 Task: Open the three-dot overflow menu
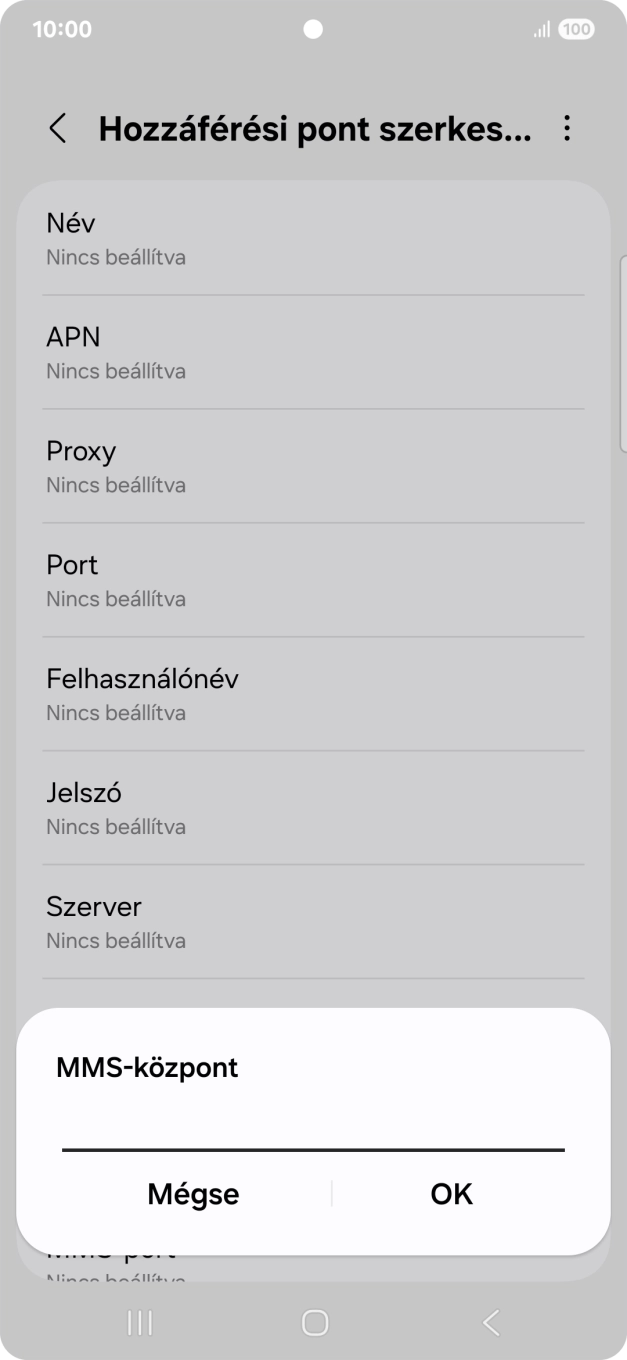click(567, 129)
